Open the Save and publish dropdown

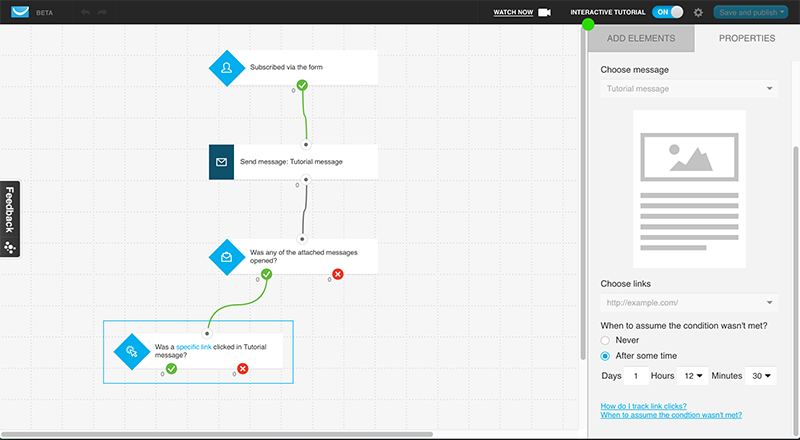(x=751, y=12)
